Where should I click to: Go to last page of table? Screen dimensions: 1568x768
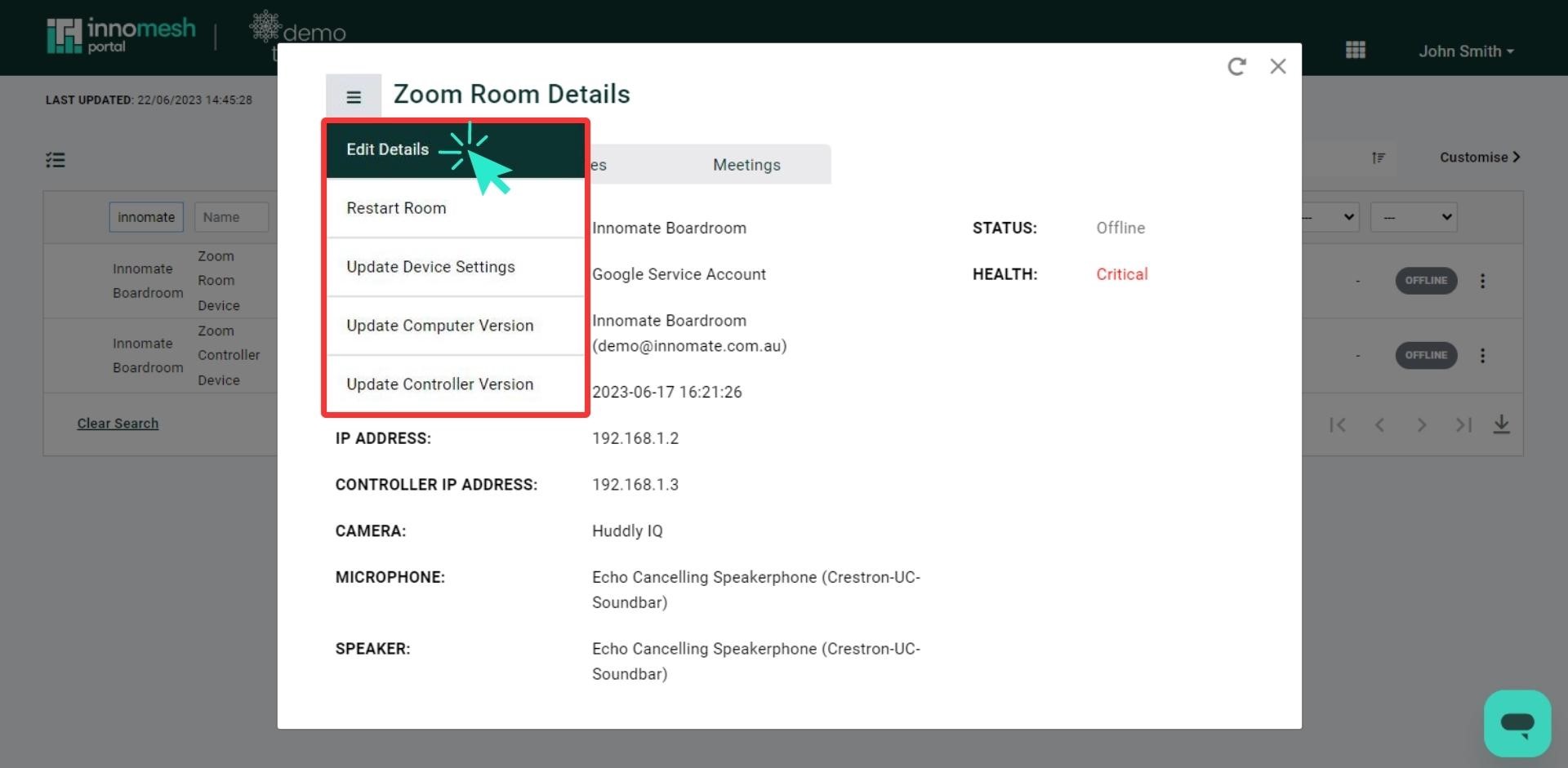tap(1463, 425)
